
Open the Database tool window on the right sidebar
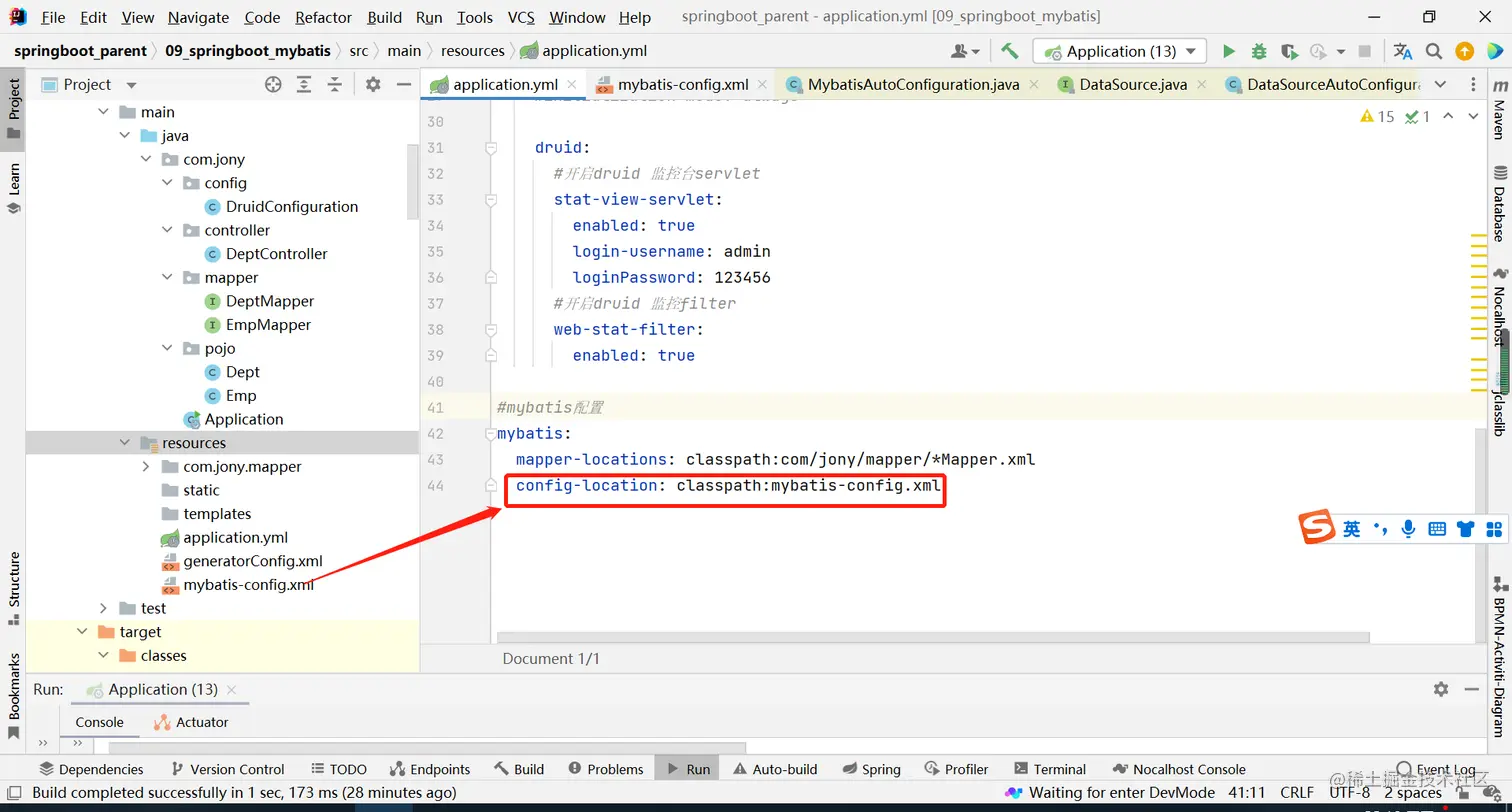pos(1498,205)
